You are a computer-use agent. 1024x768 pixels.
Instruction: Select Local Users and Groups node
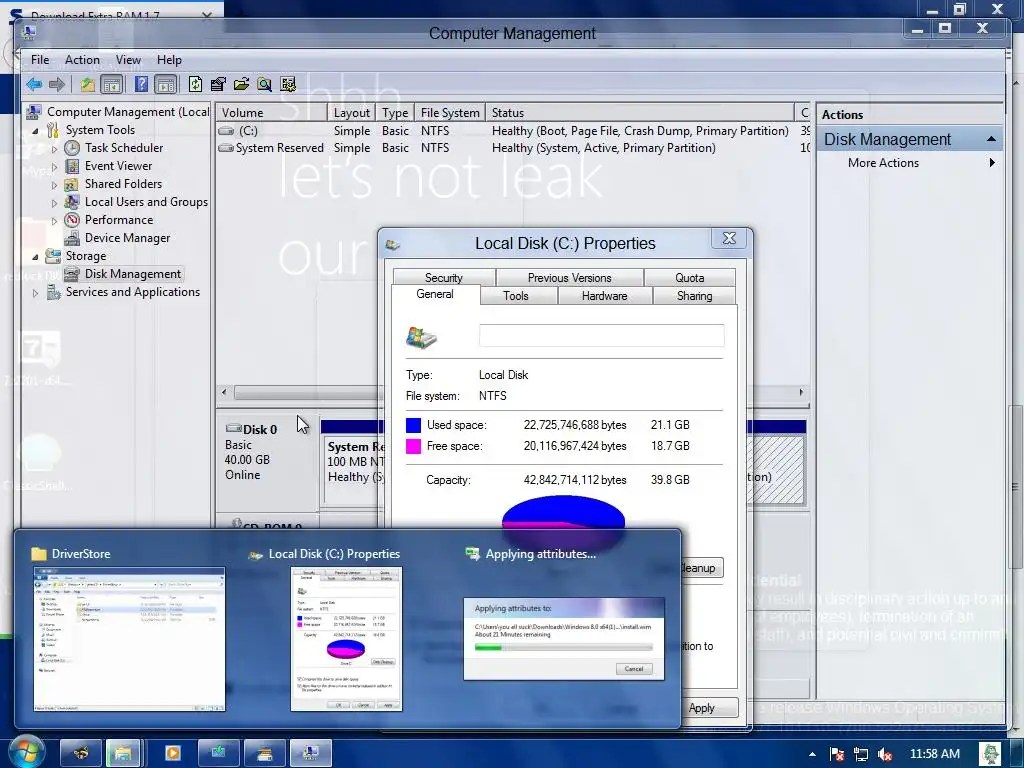tap(146, 202)
